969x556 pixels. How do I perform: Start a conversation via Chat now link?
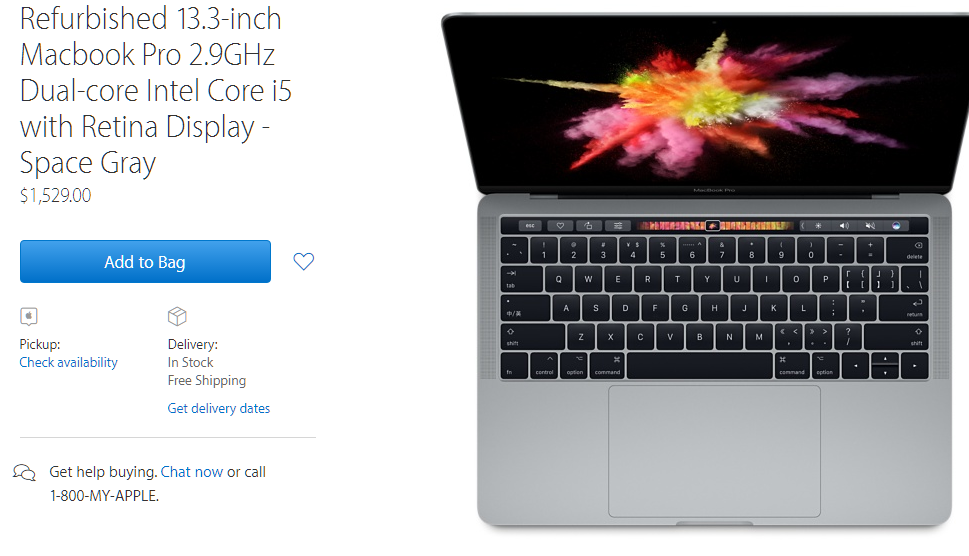tap(192, 472)
